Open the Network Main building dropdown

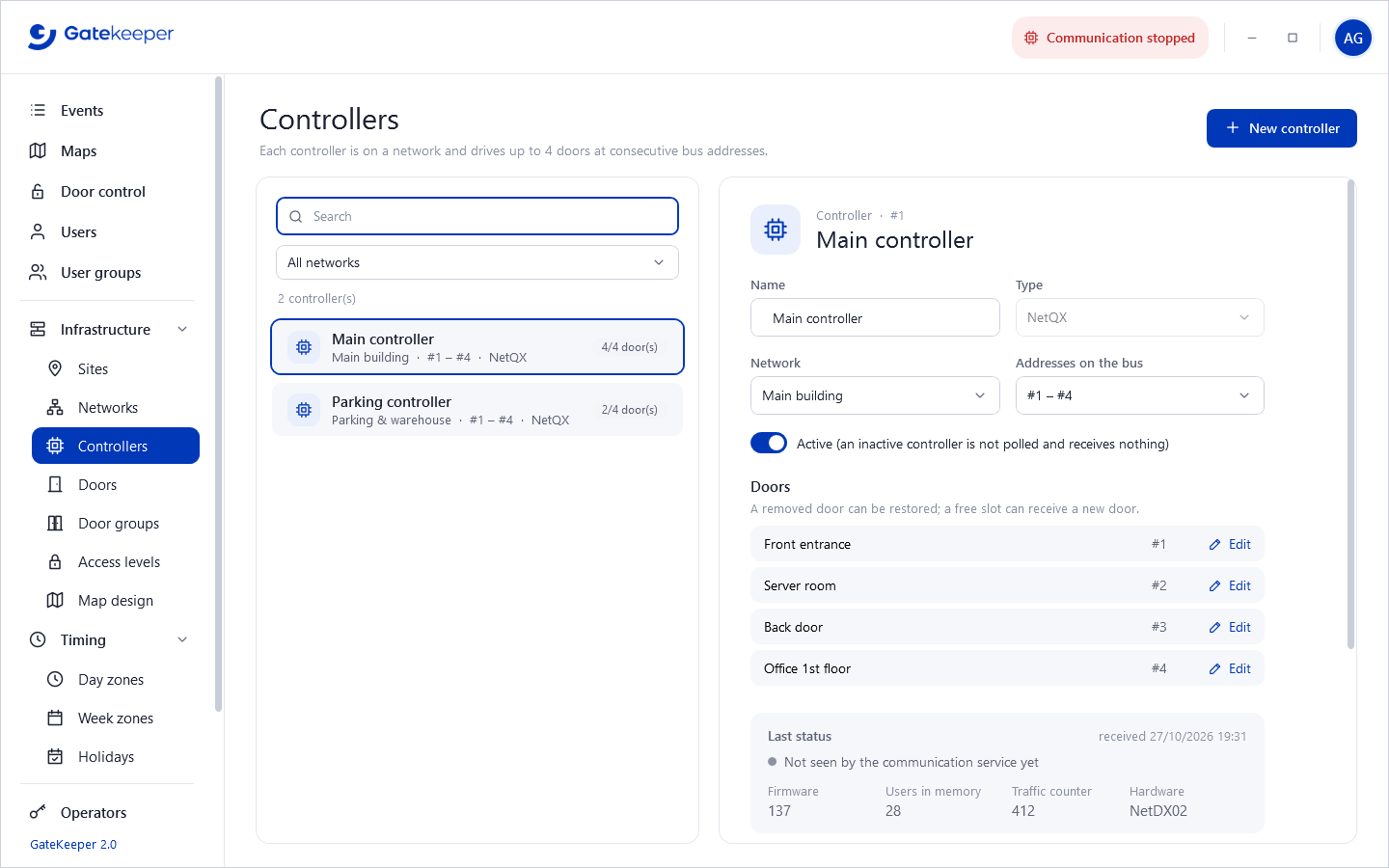pyautogui.click(x=875, y=395)
